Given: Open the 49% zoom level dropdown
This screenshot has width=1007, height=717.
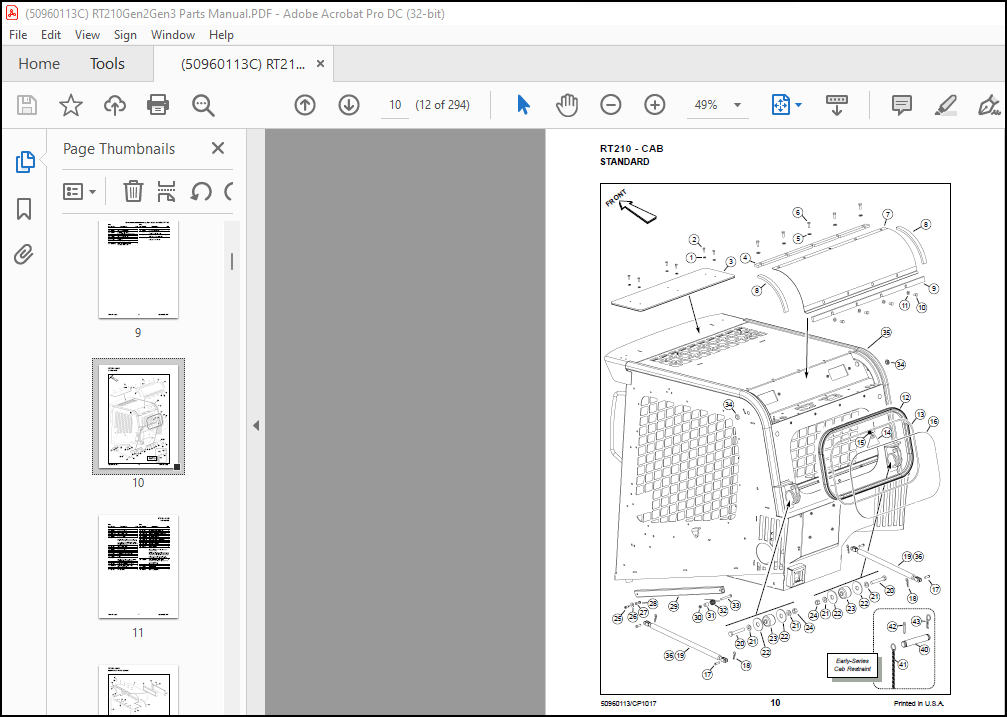Looking at the screenshot, I should 737,105.
